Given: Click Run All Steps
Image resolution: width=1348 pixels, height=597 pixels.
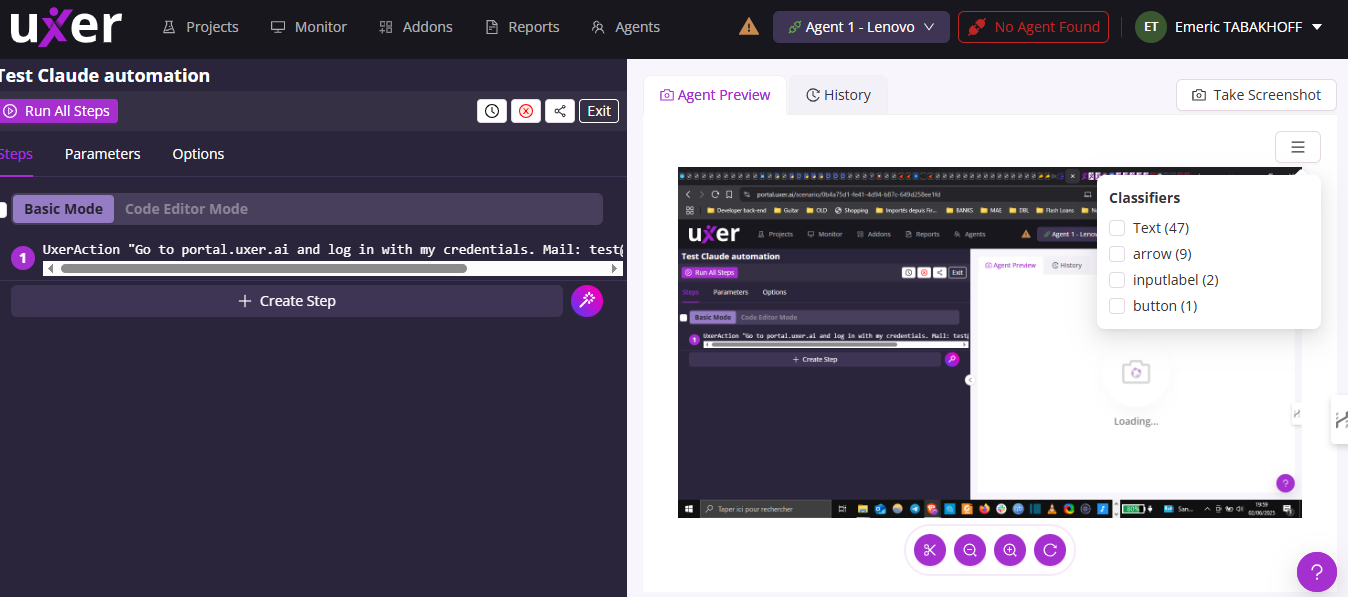Looking at the screenshot, I should pos(58,111).
